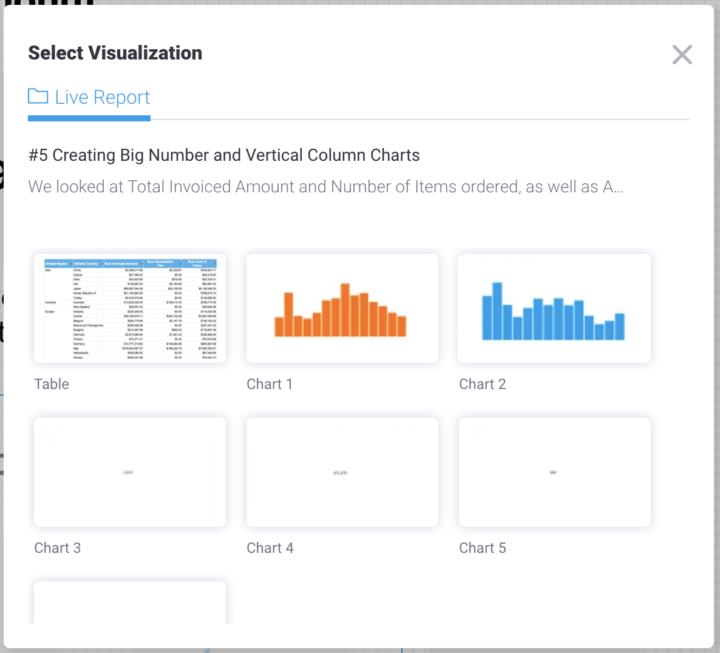This screenshot has width=720, height=653.
Task: Open the Live Report tab
Action: pyautogui.click(x=89, y=97)
